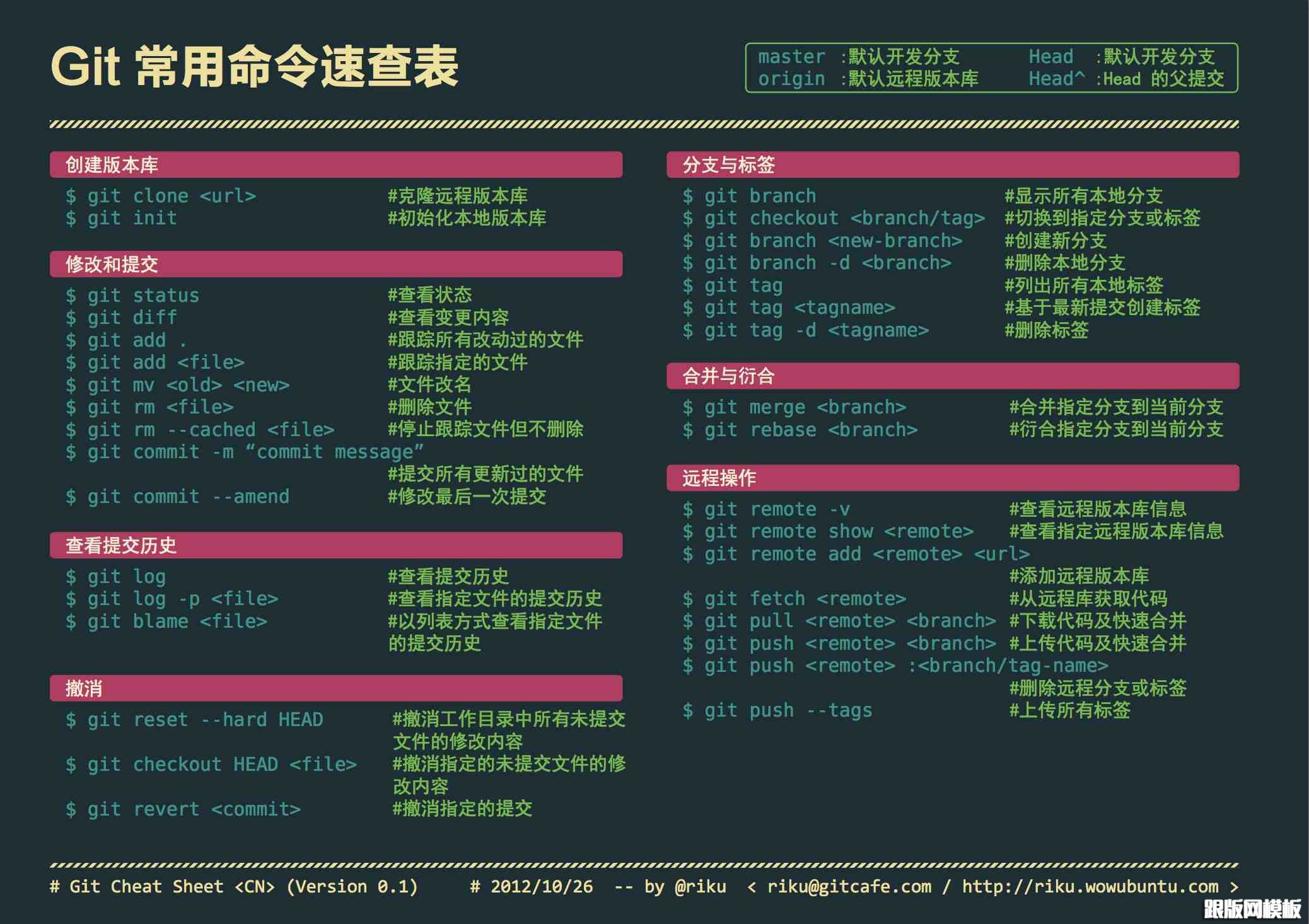Click the 'git commit --amend' command
Viewport: 1309px width, 924px height.
tap(177, 497)
